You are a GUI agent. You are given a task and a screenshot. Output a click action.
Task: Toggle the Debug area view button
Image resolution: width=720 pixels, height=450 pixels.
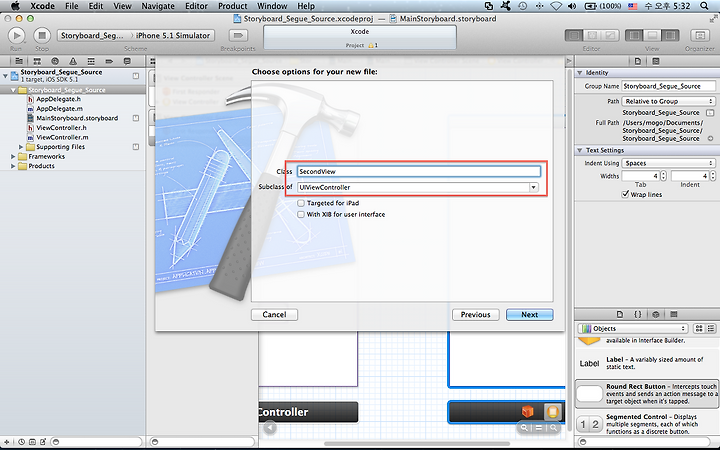(652, 35)
